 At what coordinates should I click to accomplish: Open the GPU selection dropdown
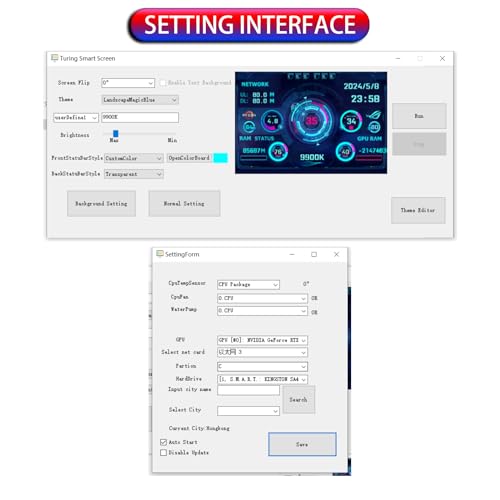pyautogui.click(x=262, y=340)
